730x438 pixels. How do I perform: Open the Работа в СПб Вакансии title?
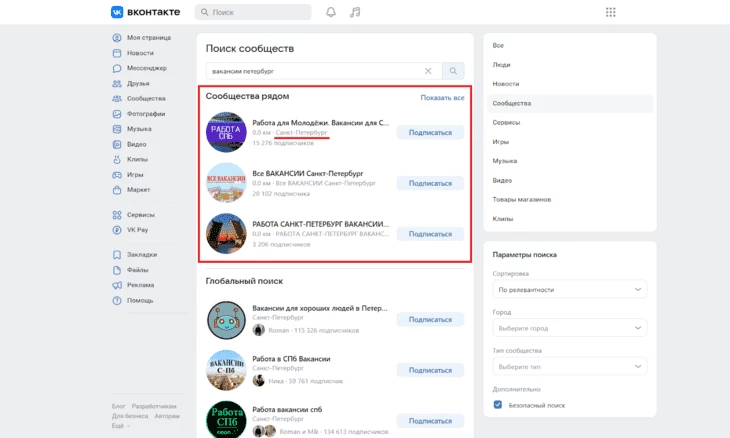pos(291,359)
